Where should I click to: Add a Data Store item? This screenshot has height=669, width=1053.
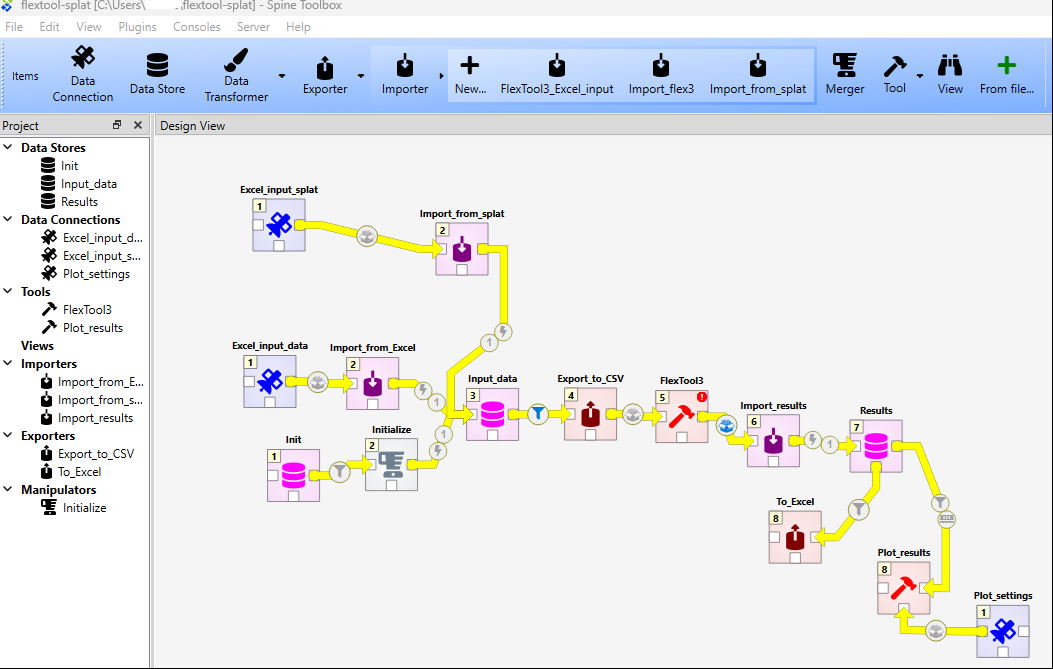(x=157, y=73)
